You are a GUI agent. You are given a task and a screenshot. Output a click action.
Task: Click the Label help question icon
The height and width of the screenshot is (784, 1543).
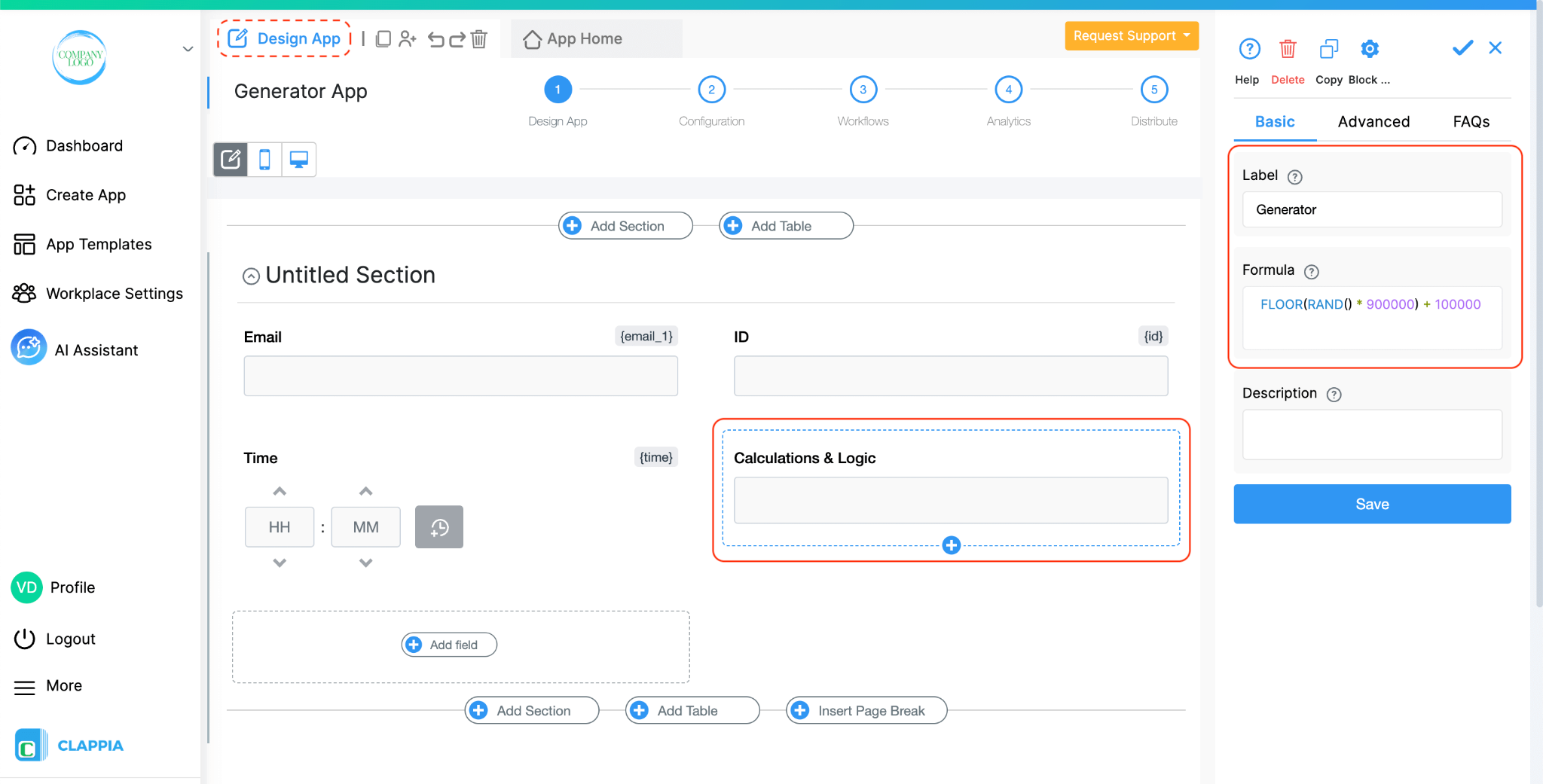[1294, 177]
